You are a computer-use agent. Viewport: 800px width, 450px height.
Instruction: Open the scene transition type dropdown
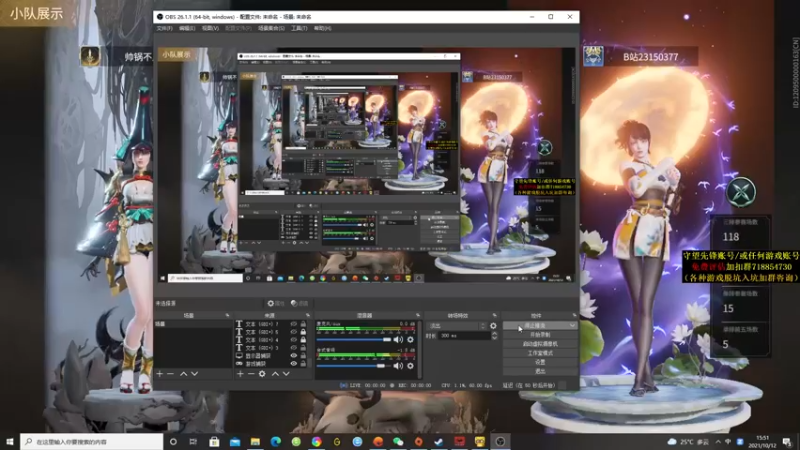coord(457,326)
